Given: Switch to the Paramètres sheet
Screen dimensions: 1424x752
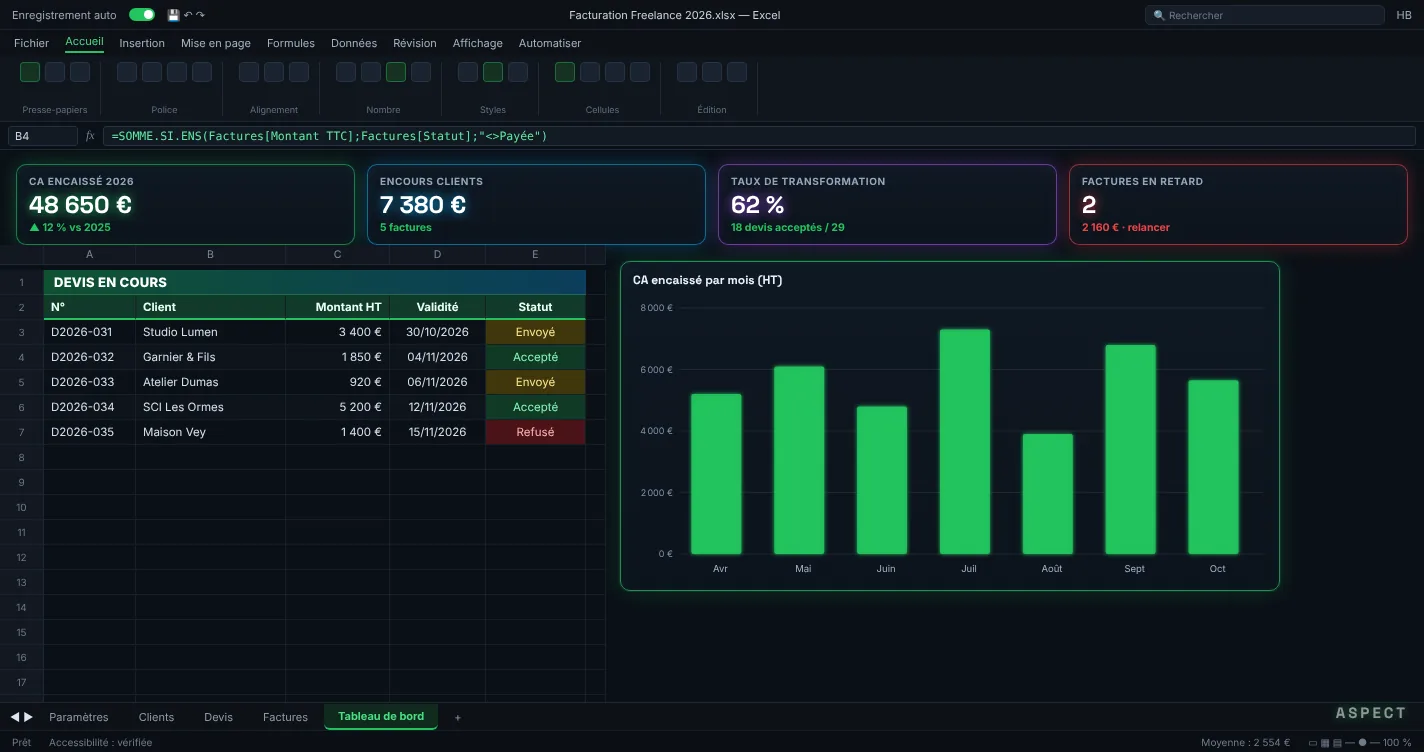Looking at the screenshot, I should pyautogui.click(x=79, y=717).
